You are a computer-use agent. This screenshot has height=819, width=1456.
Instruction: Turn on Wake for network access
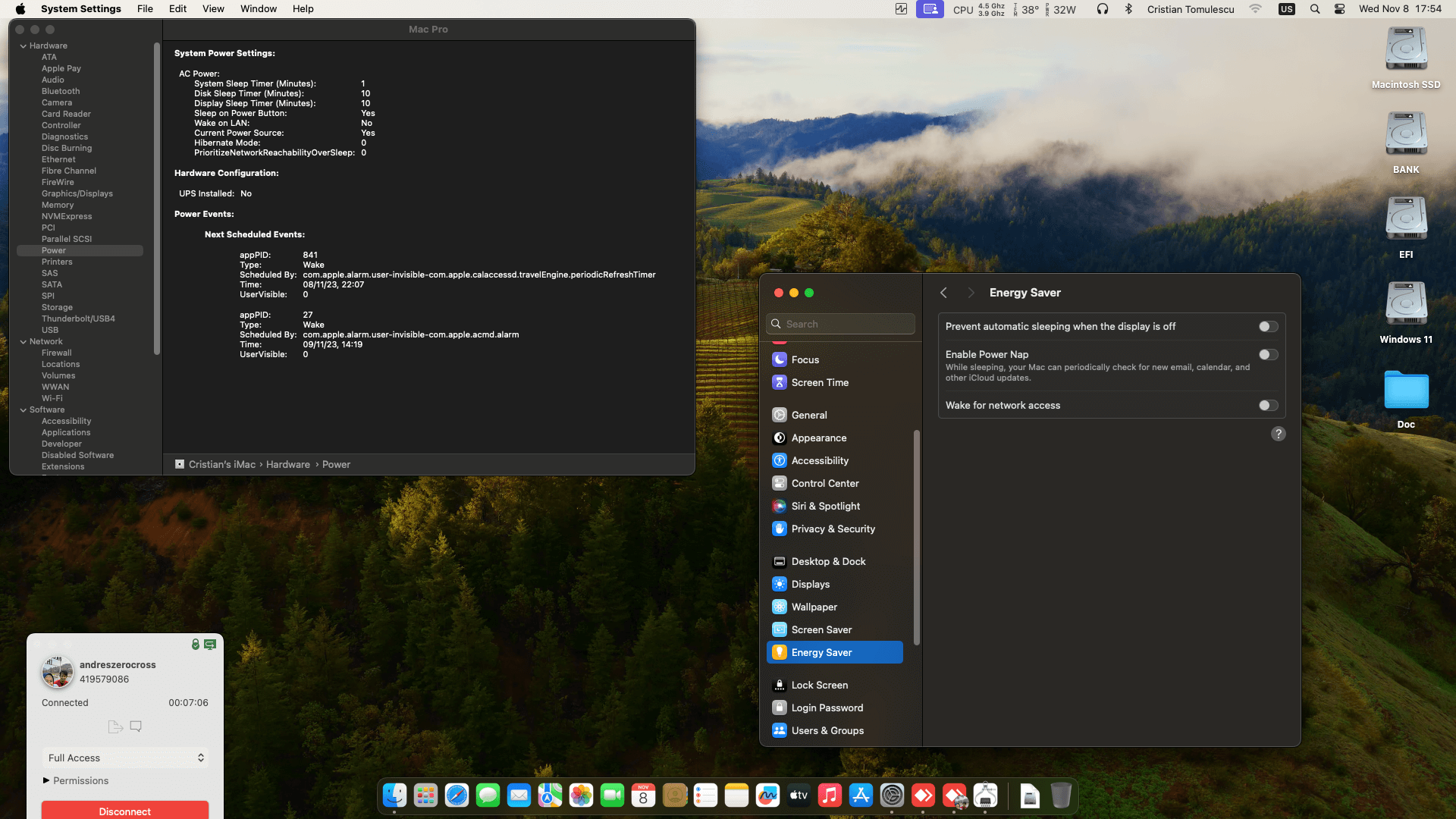[1268, 406]
